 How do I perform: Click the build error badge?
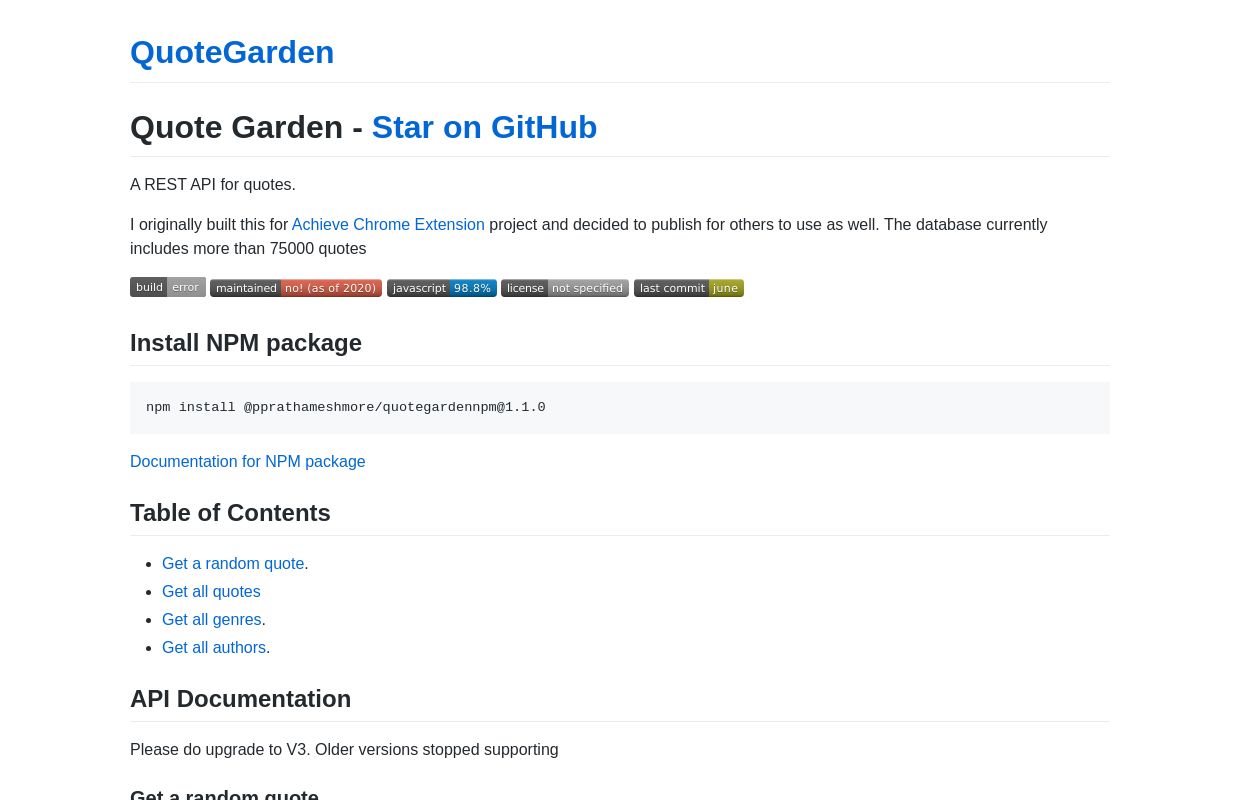coord(168,288)
